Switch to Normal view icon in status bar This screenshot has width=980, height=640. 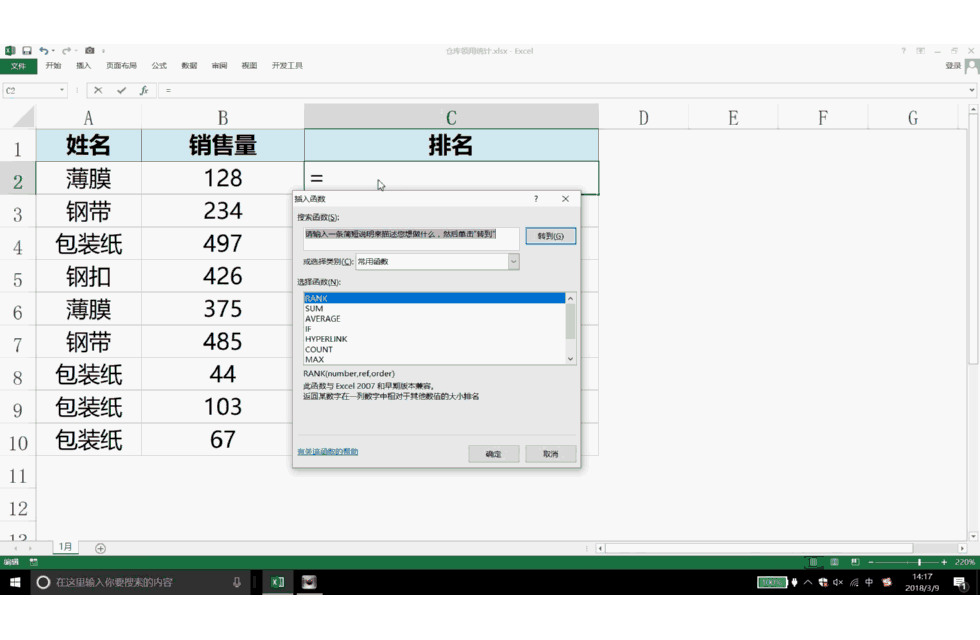click(812, 562)
